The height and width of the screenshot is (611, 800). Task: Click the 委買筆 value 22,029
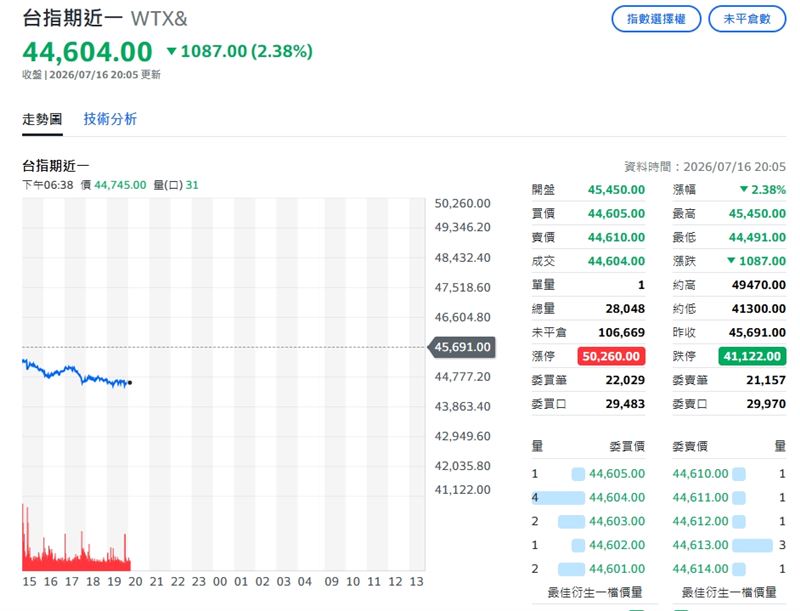625,380
